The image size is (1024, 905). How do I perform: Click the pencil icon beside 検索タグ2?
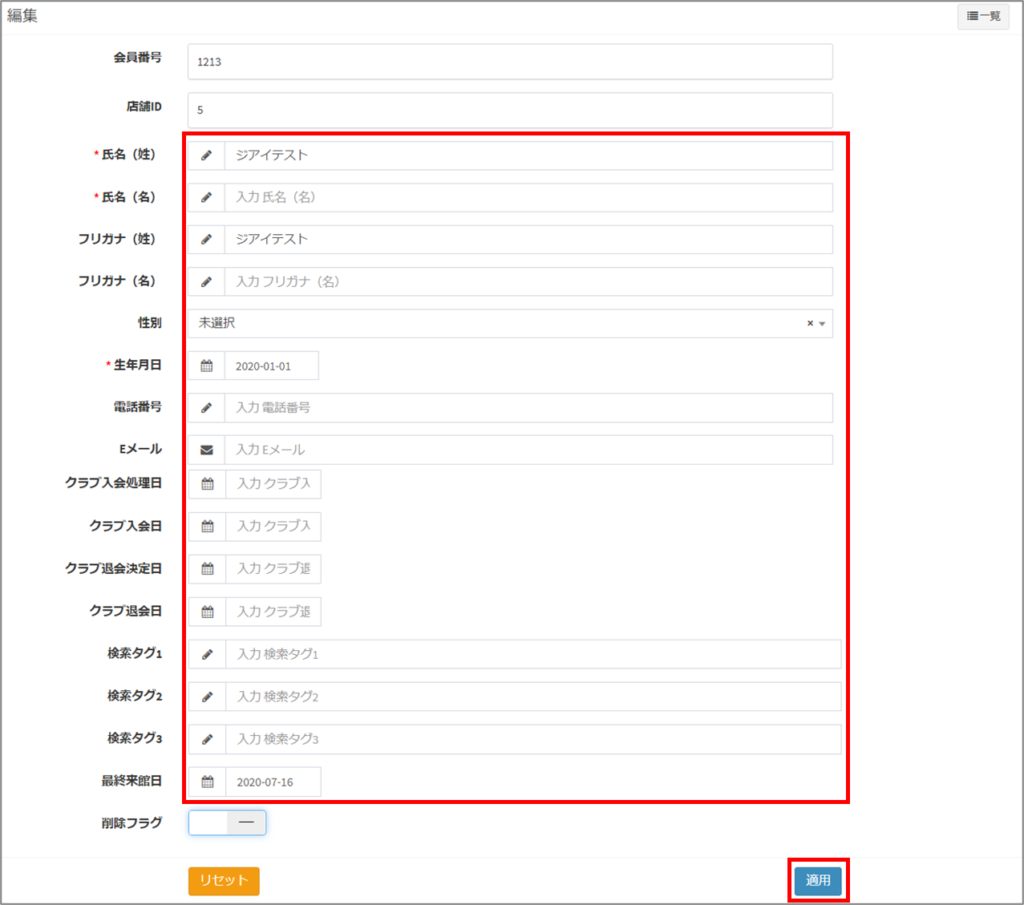(x=207, y=696)
